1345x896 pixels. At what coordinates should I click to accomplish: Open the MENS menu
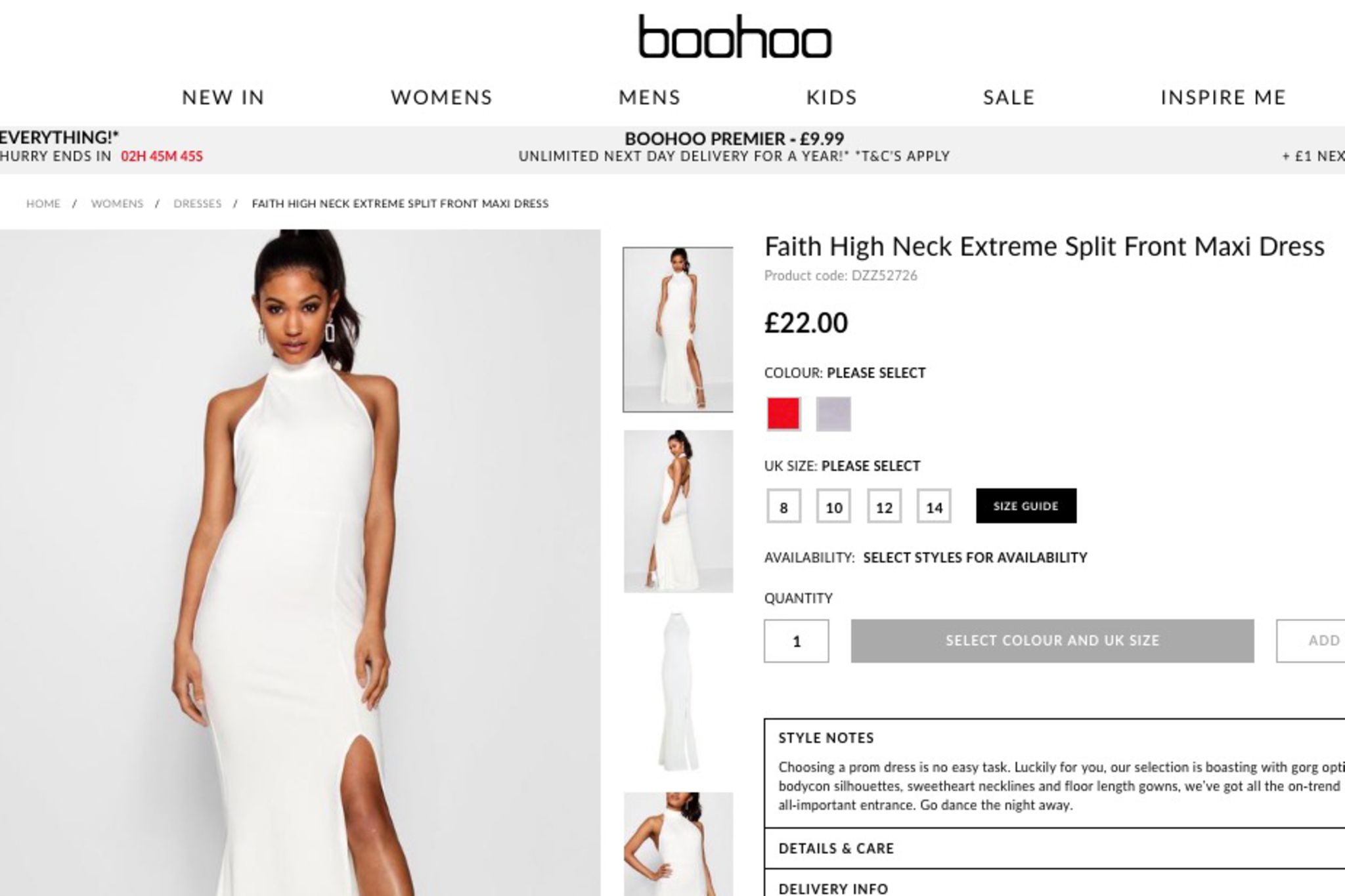pyautogui.click(x=650, y=97)
